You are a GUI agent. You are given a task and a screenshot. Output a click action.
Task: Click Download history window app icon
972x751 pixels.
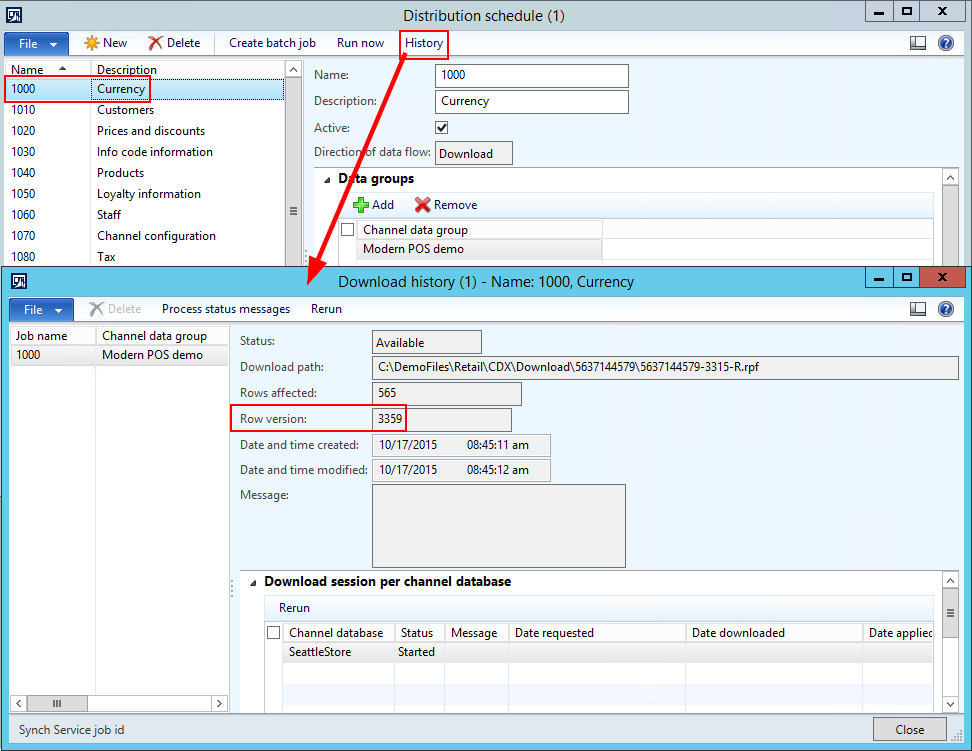(x=19, y=282)
